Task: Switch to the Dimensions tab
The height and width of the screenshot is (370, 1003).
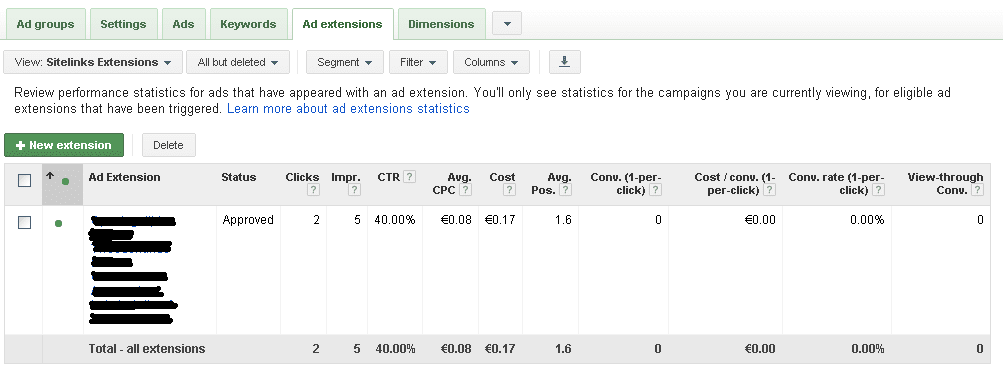Action: 441,24
